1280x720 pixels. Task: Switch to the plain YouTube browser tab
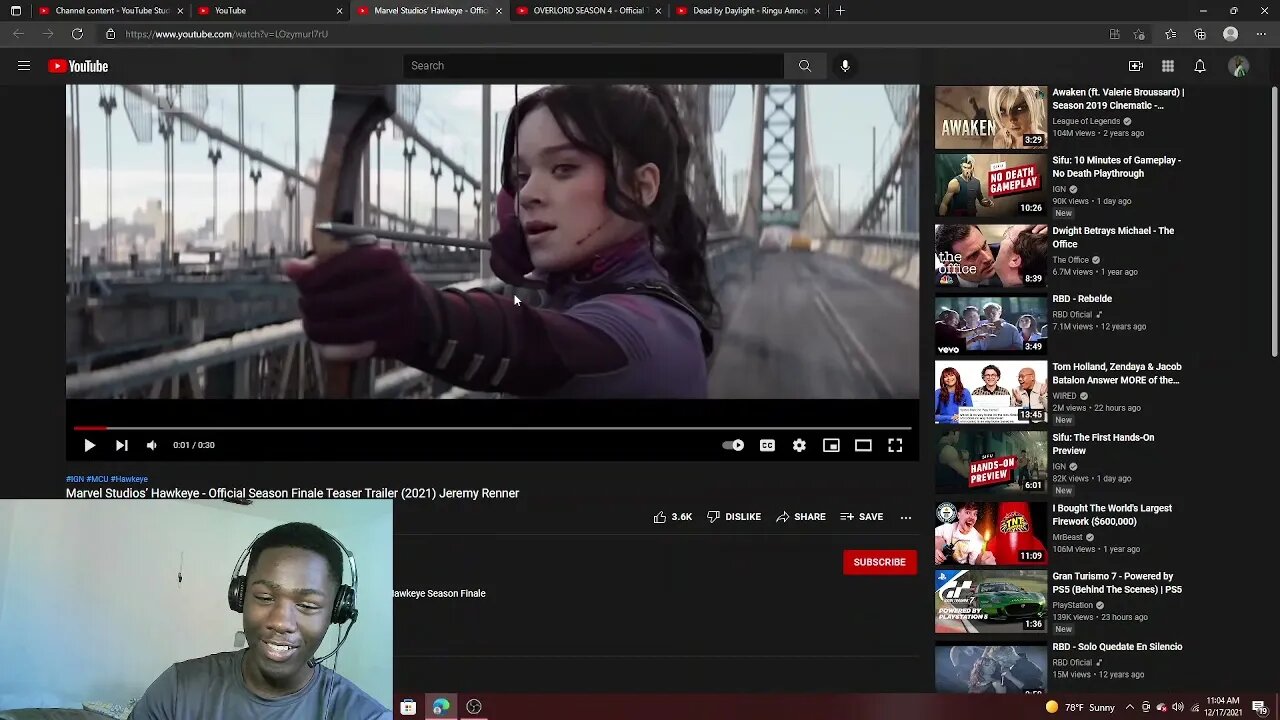(267, 10)
